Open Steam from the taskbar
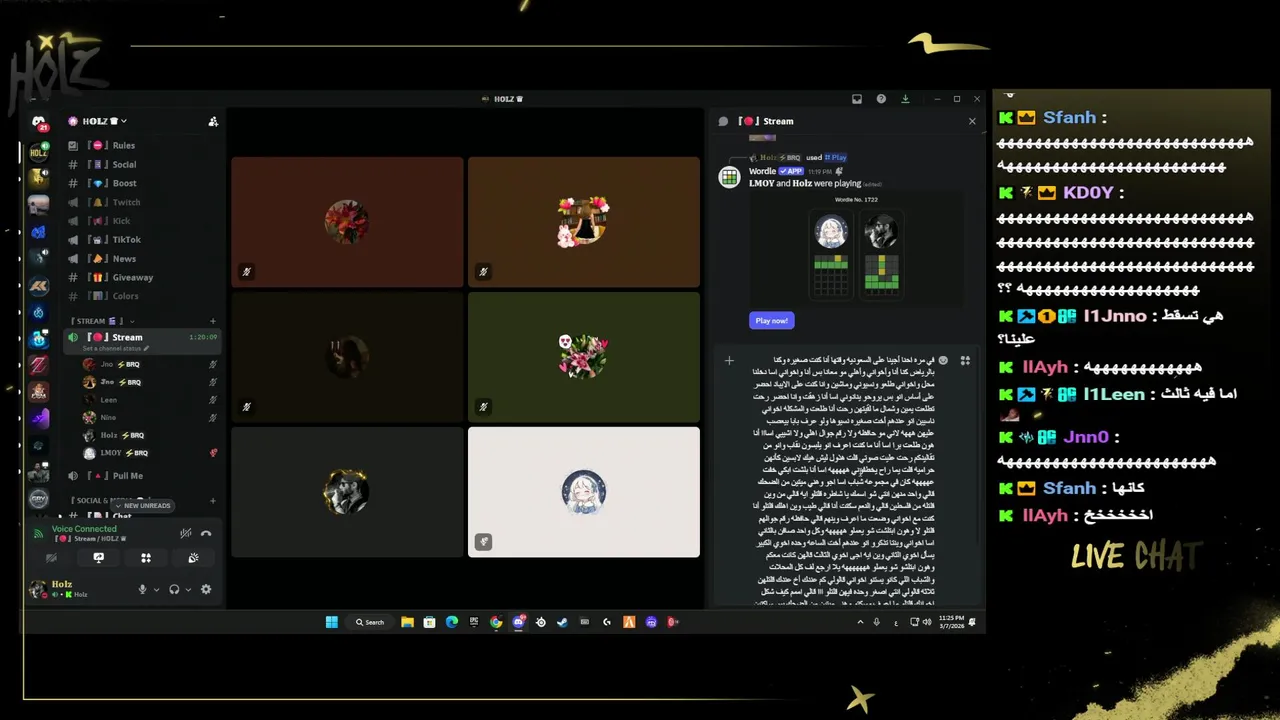Screen dimensions: 1280x720 click(x=562, y=622)
